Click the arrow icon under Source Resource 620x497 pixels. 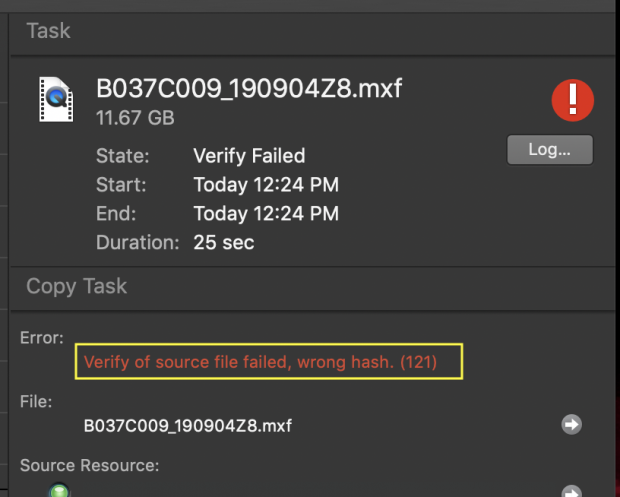(571, 491)
